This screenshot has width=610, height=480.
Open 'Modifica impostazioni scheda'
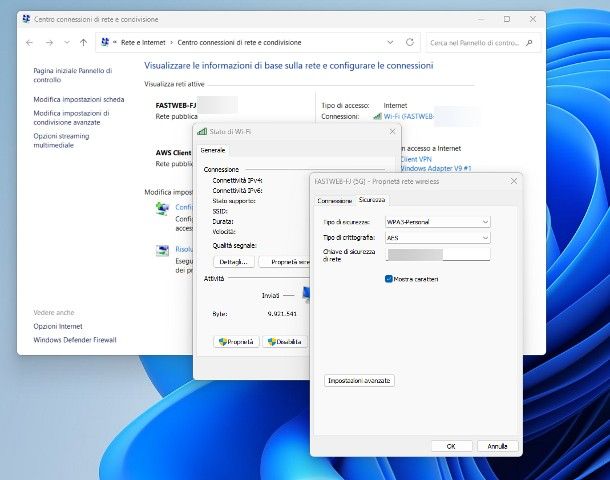79,100
